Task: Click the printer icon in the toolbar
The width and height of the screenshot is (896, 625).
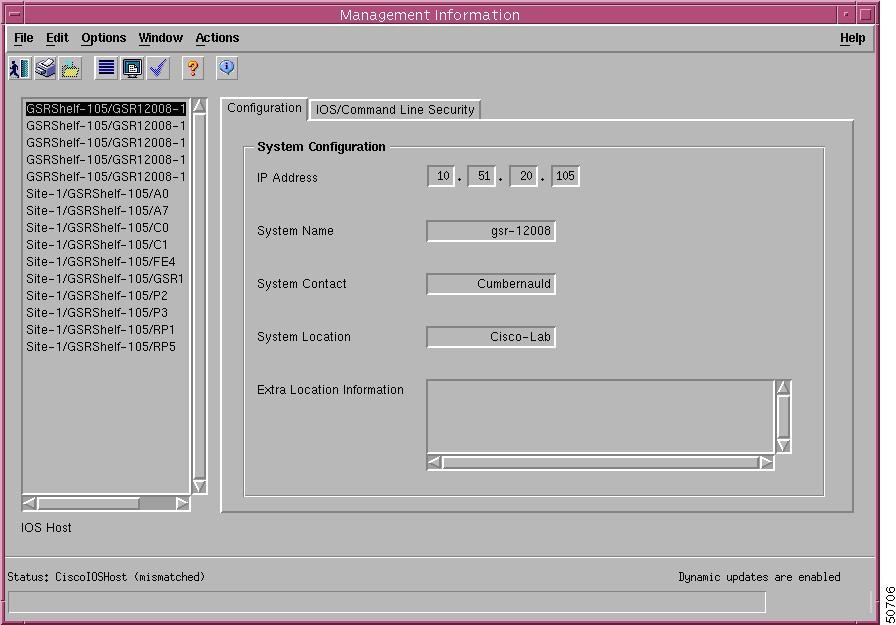Action: point(45,69)
